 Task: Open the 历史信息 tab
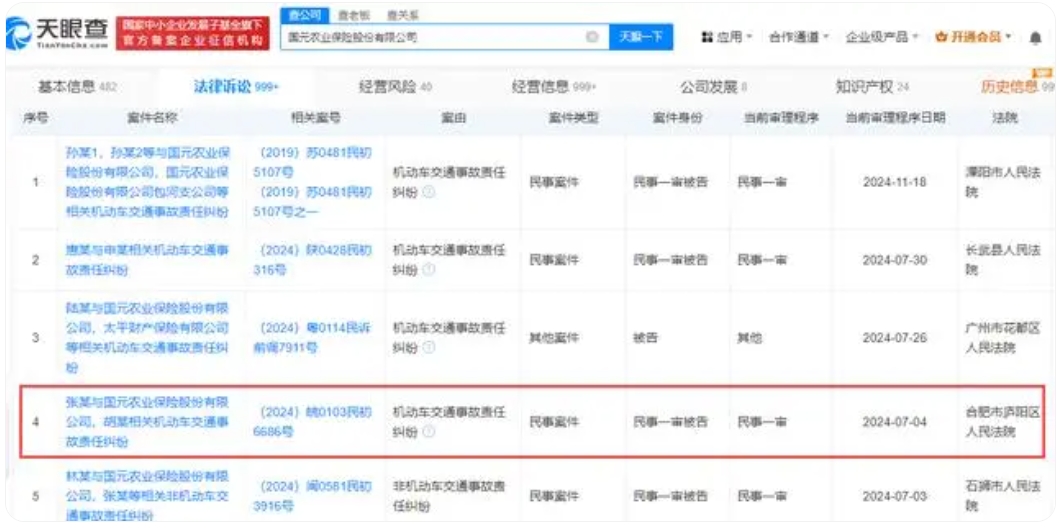tap(1017, 86)
